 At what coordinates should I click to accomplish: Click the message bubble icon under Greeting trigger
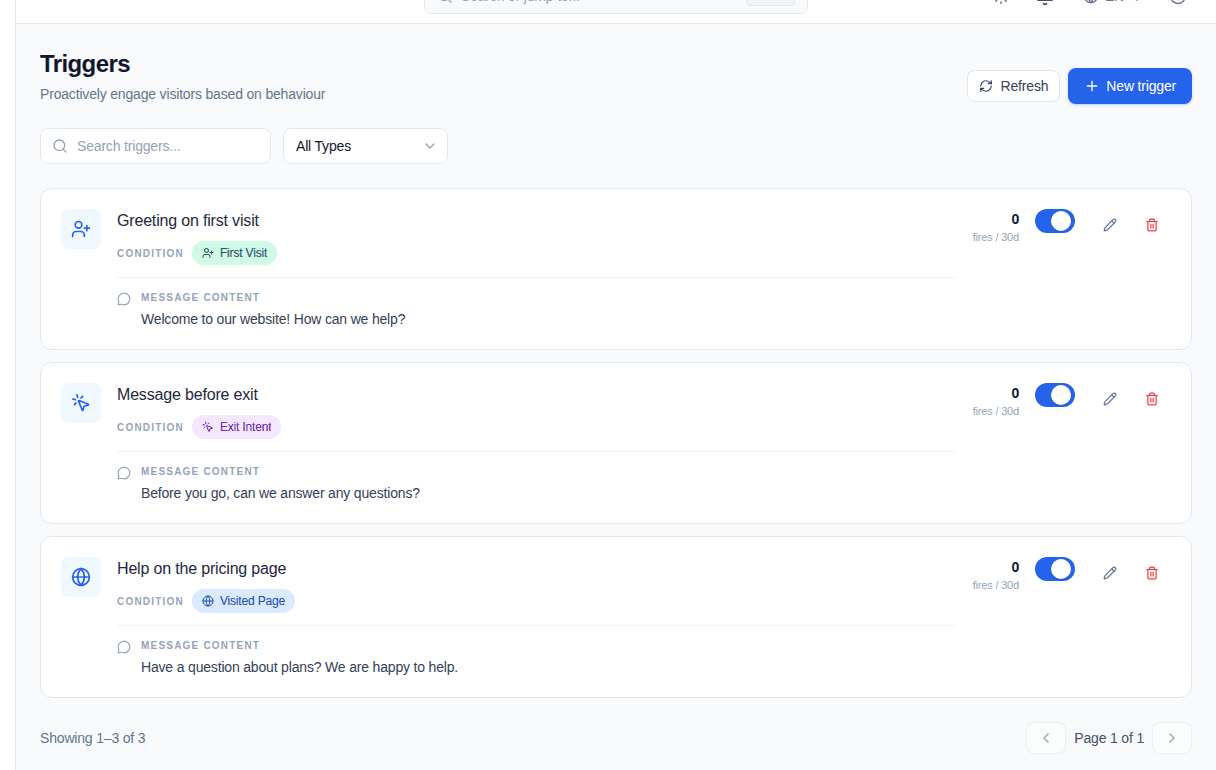(124, 299)
